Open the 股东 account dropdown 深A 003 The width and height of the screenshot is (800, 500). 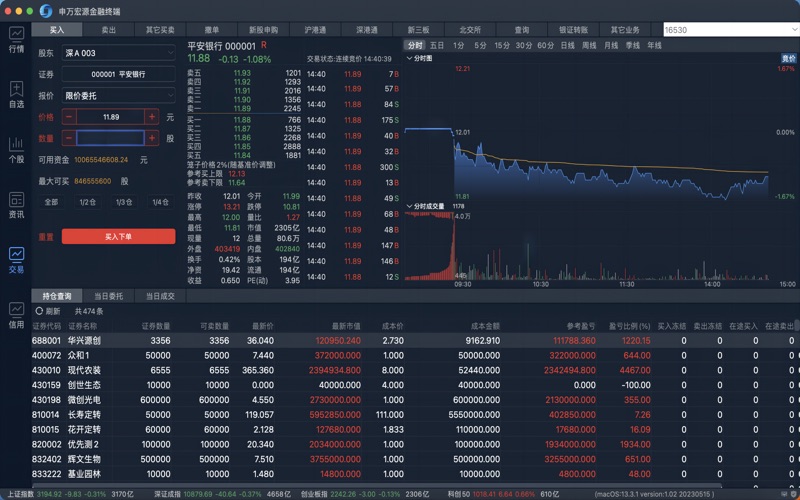pos(118,53)
